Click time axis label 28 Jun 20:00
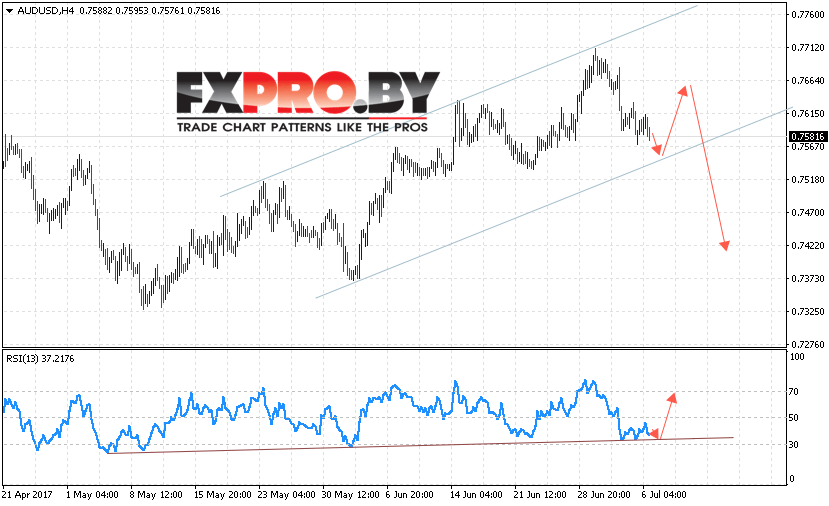The height and width of the screenshot is (506, 829). pyautogui.click(x=604, y=495)
